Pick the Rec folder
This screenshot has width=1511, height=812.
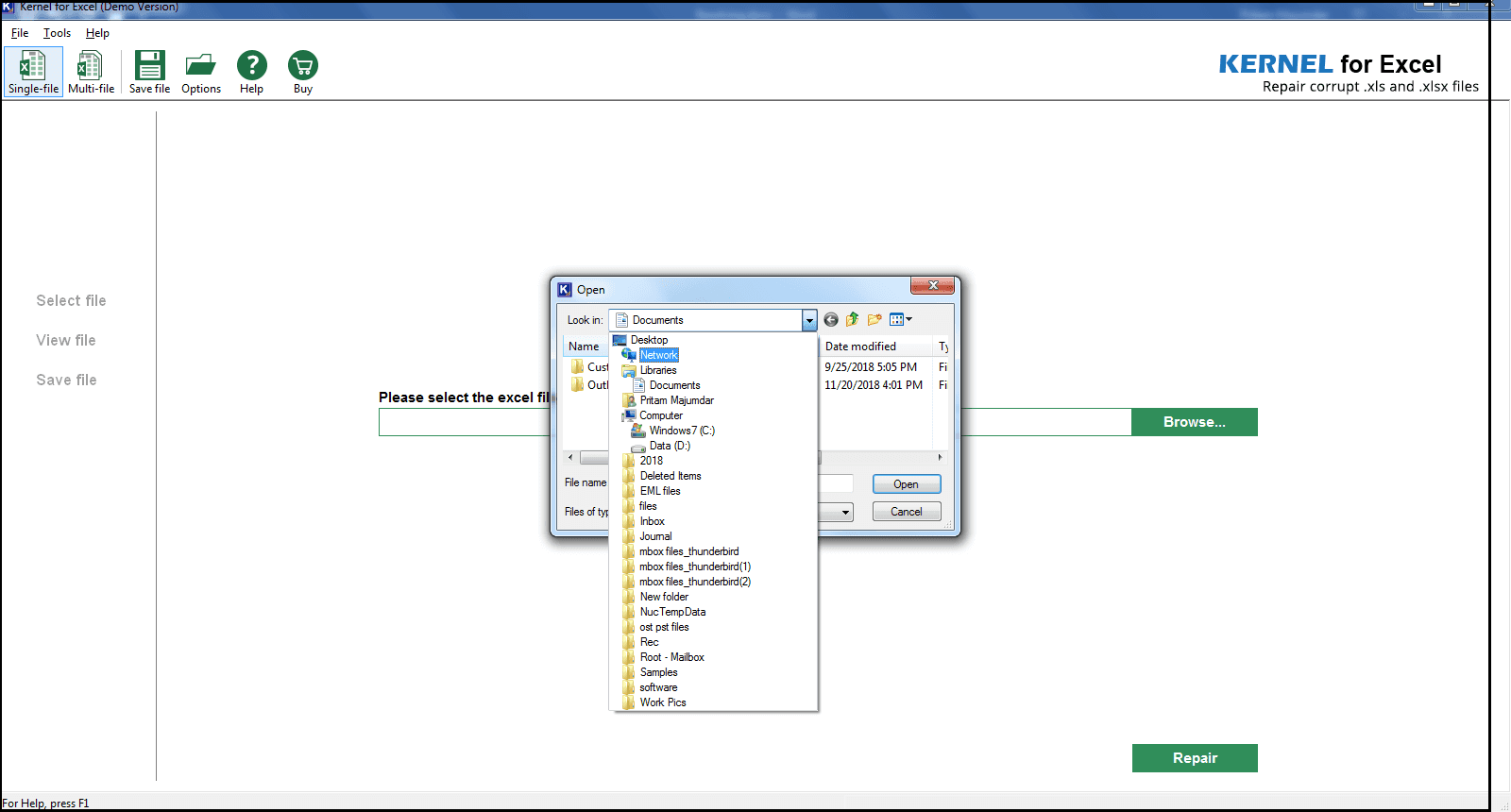tap(650, 642)
